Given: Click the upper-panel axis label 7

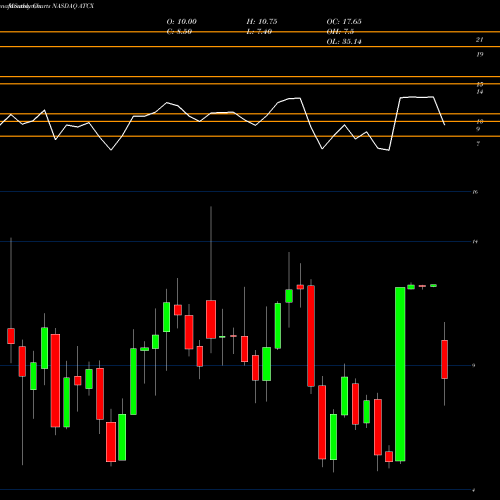Looking at the screenshot, I should pyautogui.click(x=478, y=144).
